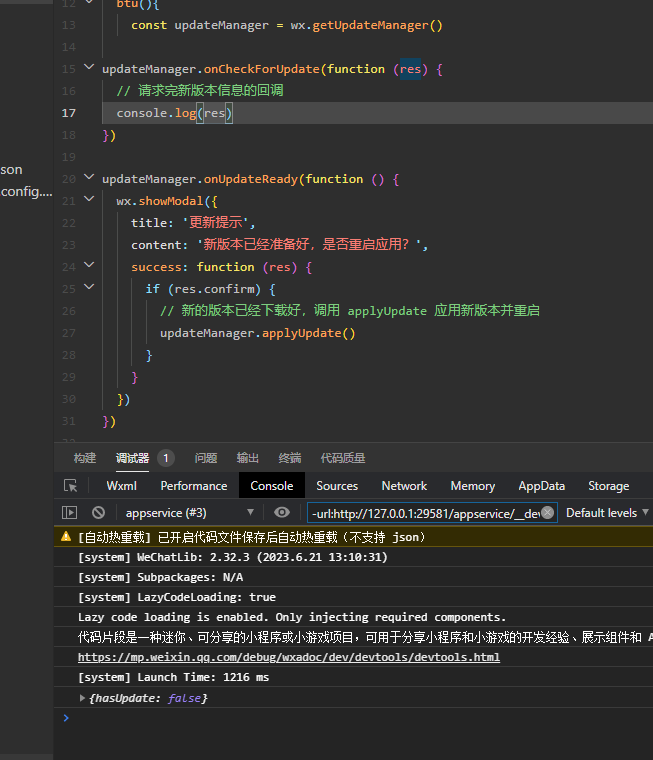Click the Launch Time: 1216 ms log line
653x760 pixels.
(x=174, y=677)
